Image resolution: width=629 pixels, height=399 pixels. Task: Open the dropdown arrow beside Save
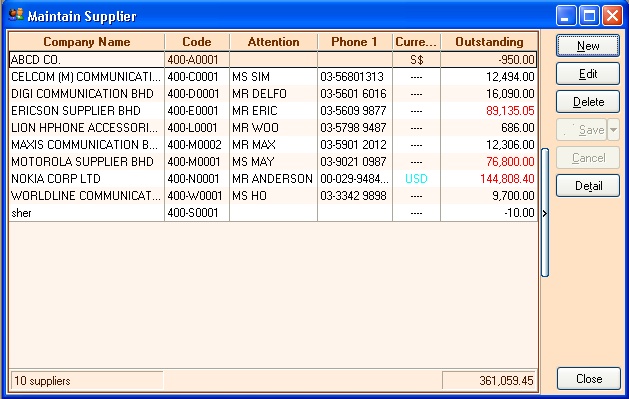click(x=613, y=130)
